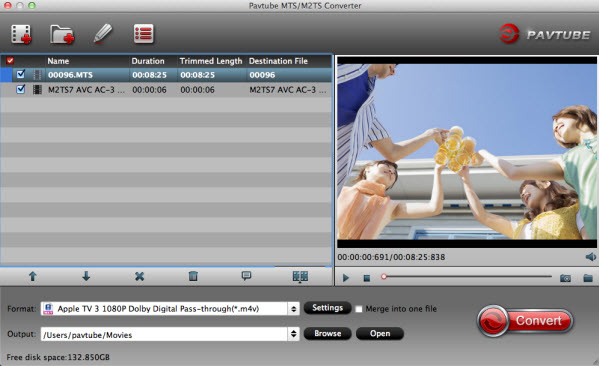Toggle the select-all checkbox in header

[x=10, y=61]
